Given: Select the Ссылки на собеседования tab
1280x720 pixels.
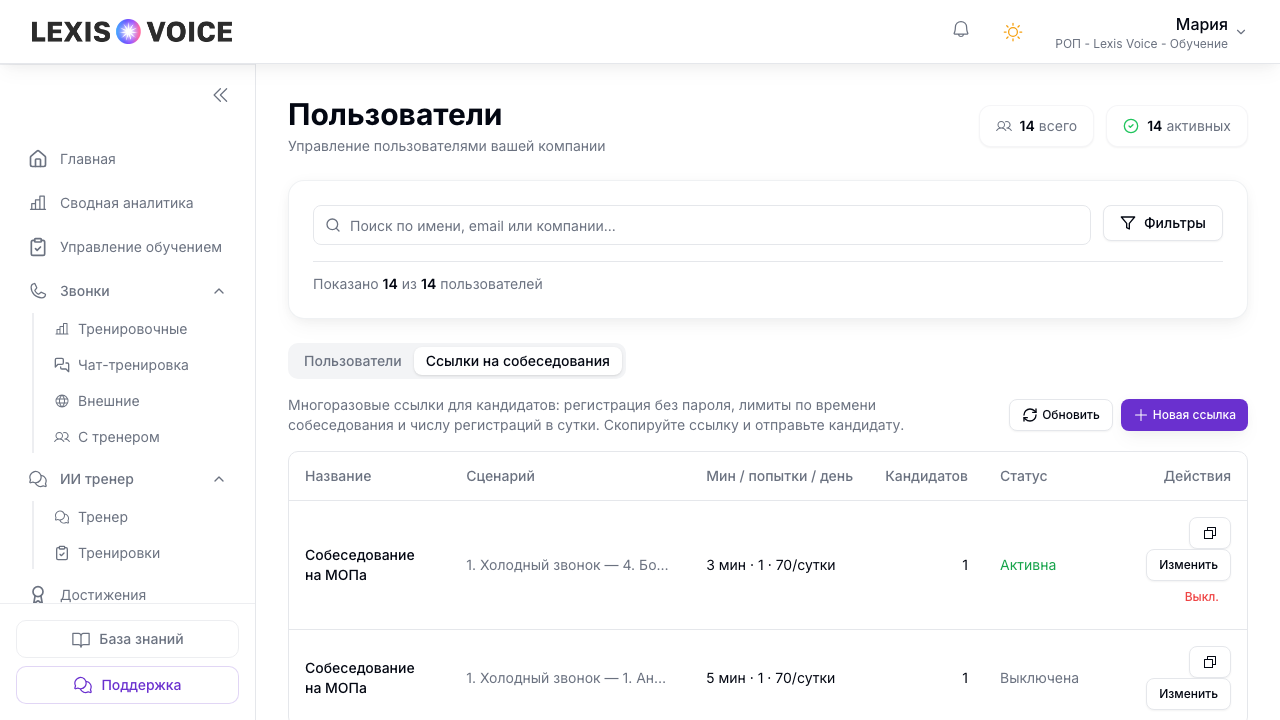Looking at the screenshot, I should point(518,361).
